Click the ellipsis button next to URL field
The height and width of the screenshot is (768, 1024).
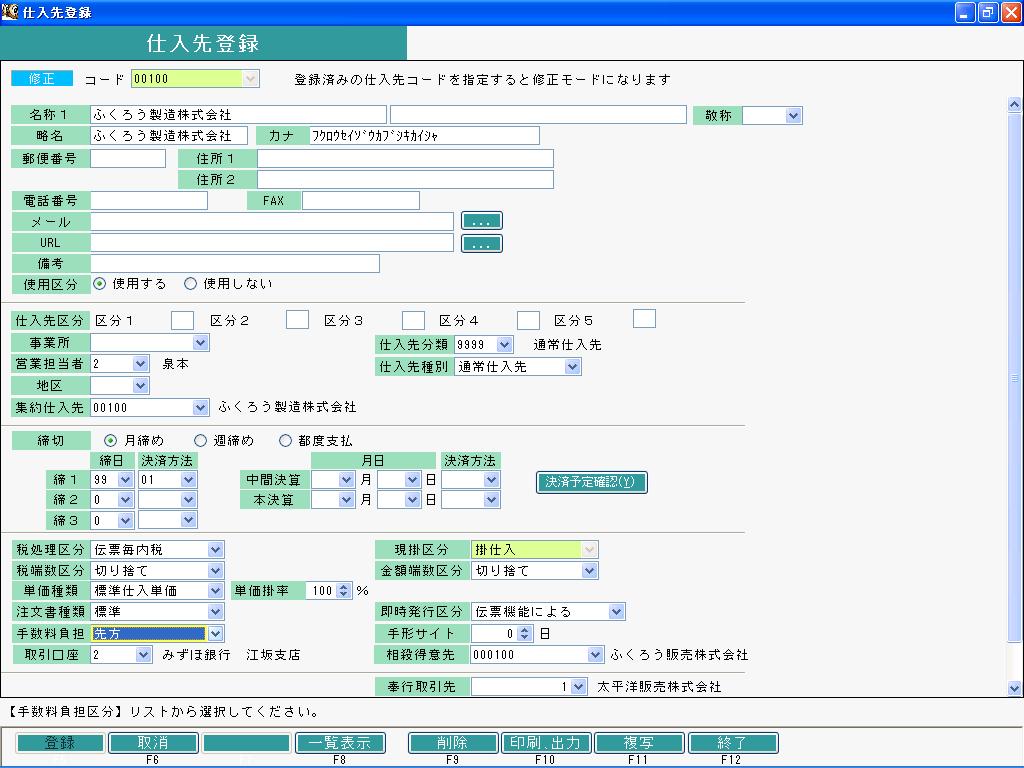tap(481, 244)
